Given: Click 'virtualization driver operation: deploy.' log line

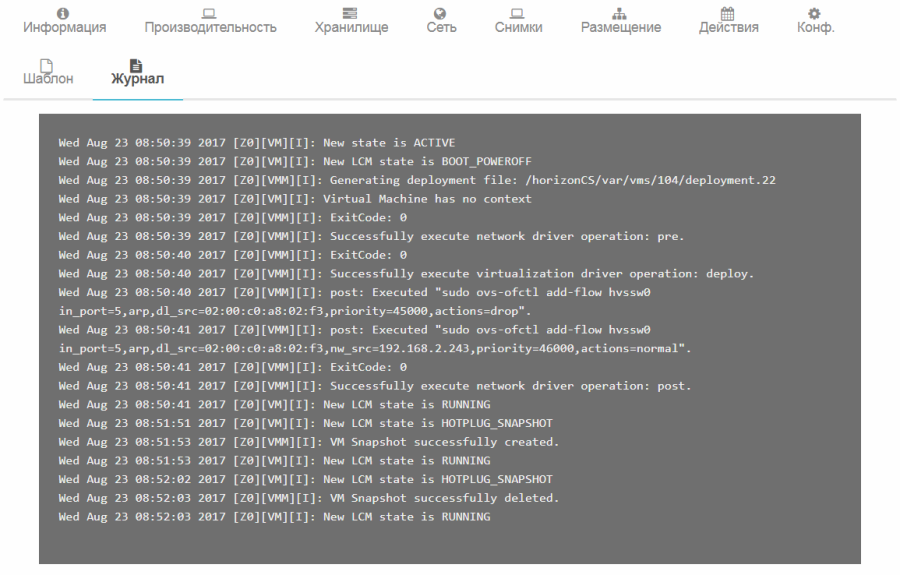Looking at the screenshot, I should [x=406, y=273].
